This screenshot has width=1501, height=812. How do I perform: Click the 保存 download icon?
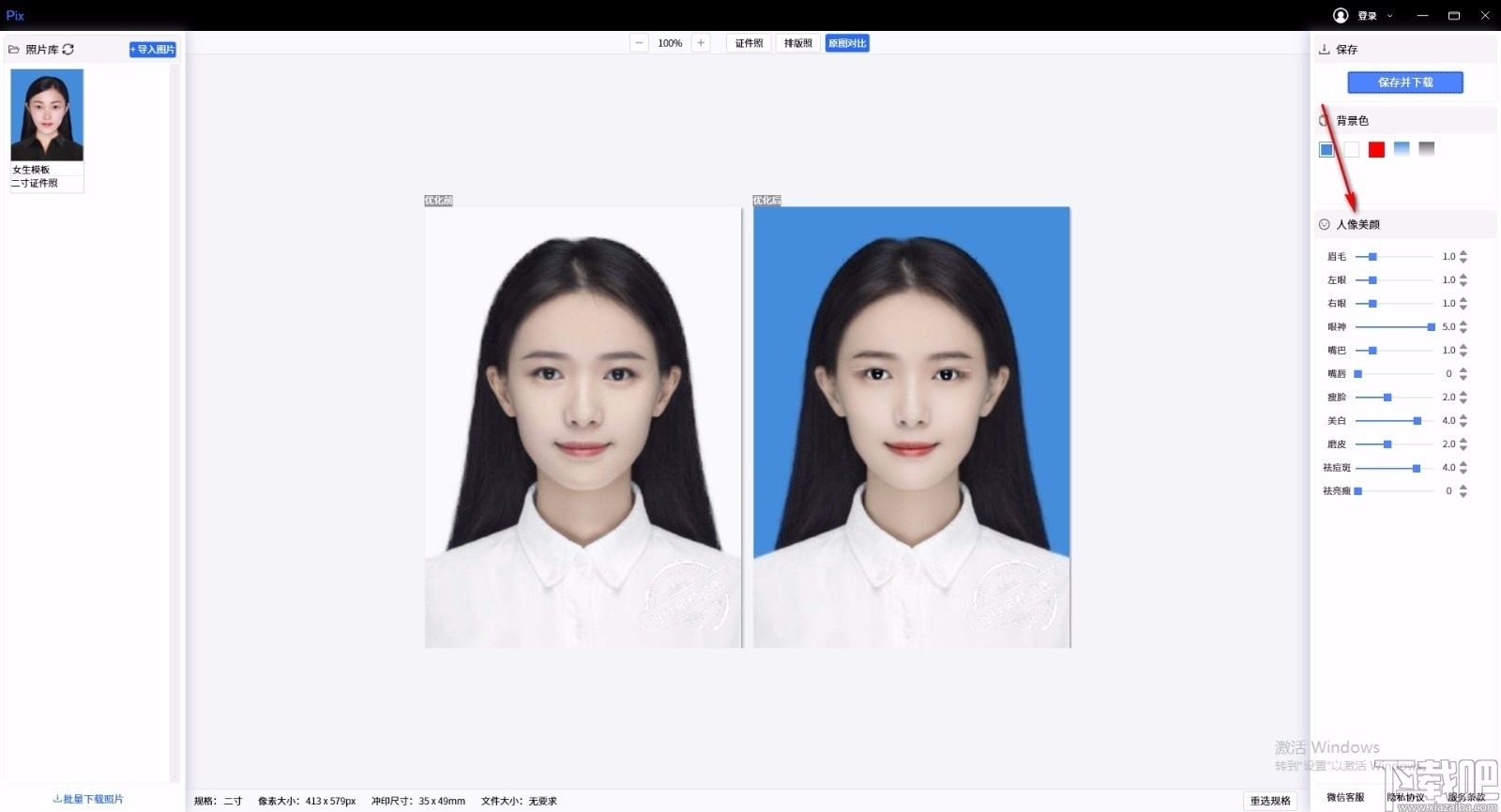point(1325,49)
